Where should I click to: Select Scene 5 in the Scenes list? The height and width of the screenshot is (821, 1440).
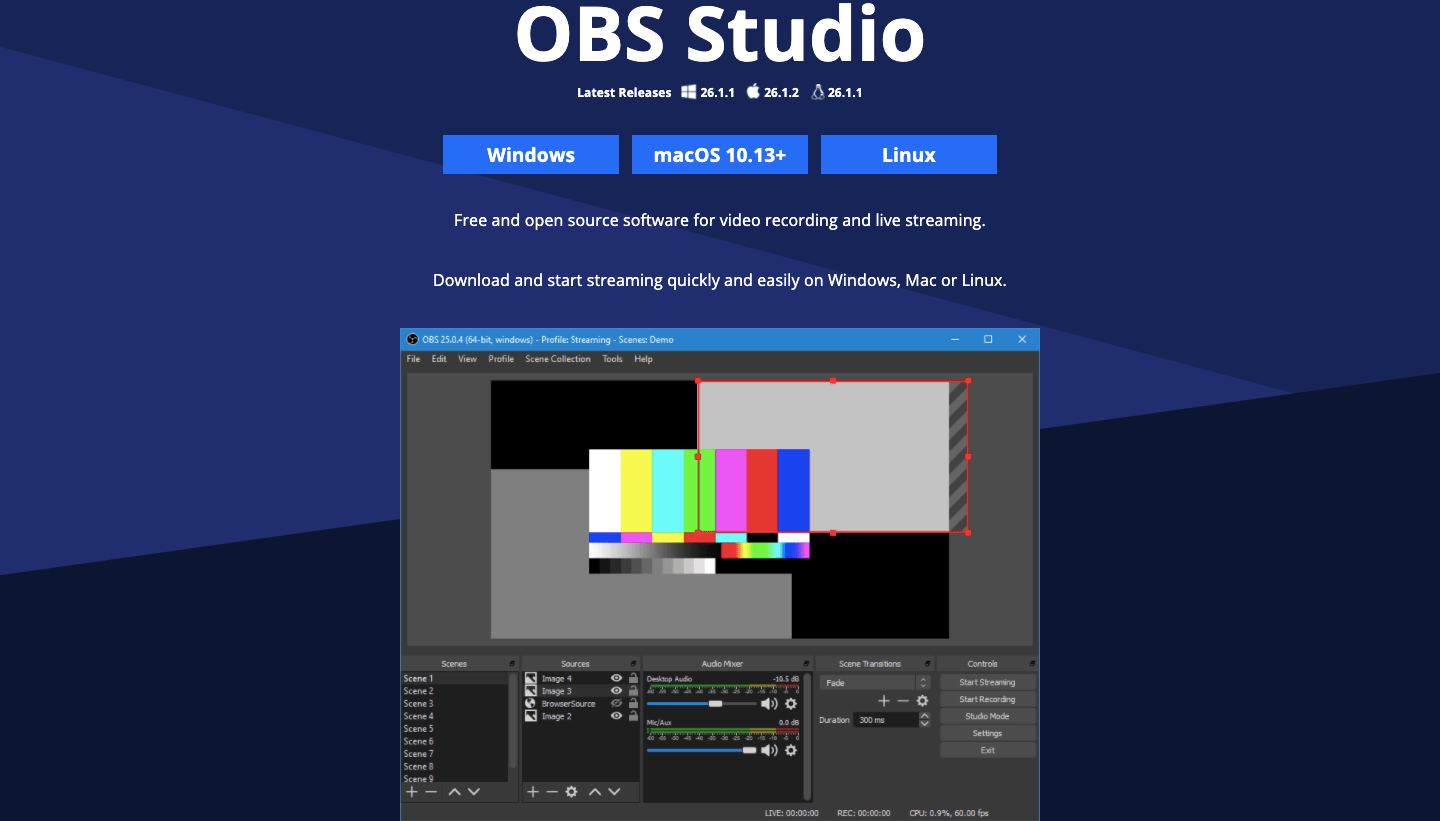(x=418, y=730)
